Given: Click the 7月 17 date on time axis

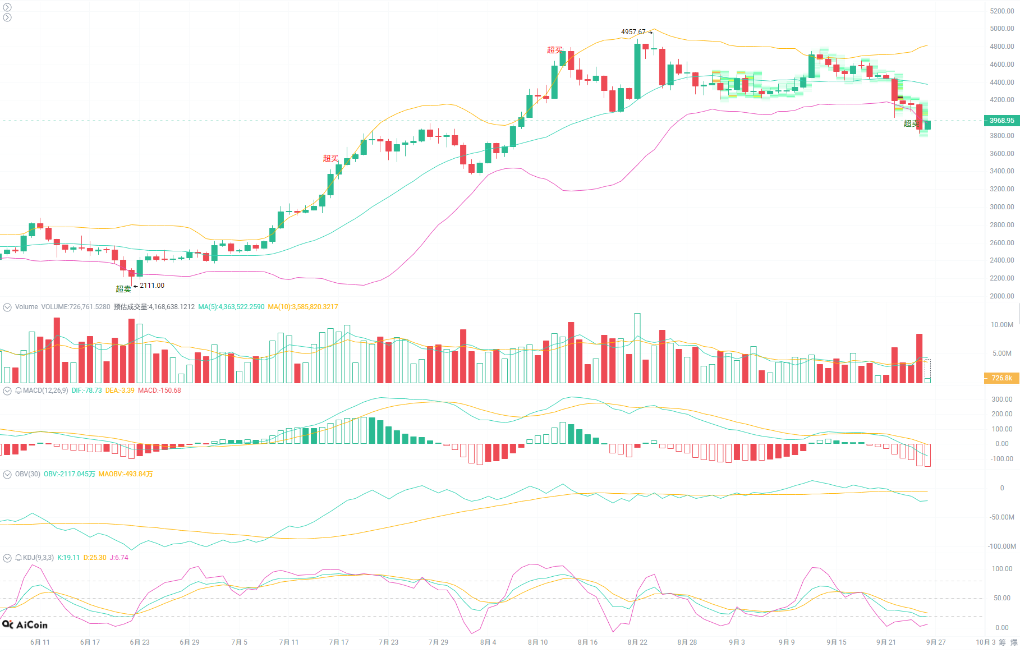Looking at the screenshot, I should click(x=339, y=642).
